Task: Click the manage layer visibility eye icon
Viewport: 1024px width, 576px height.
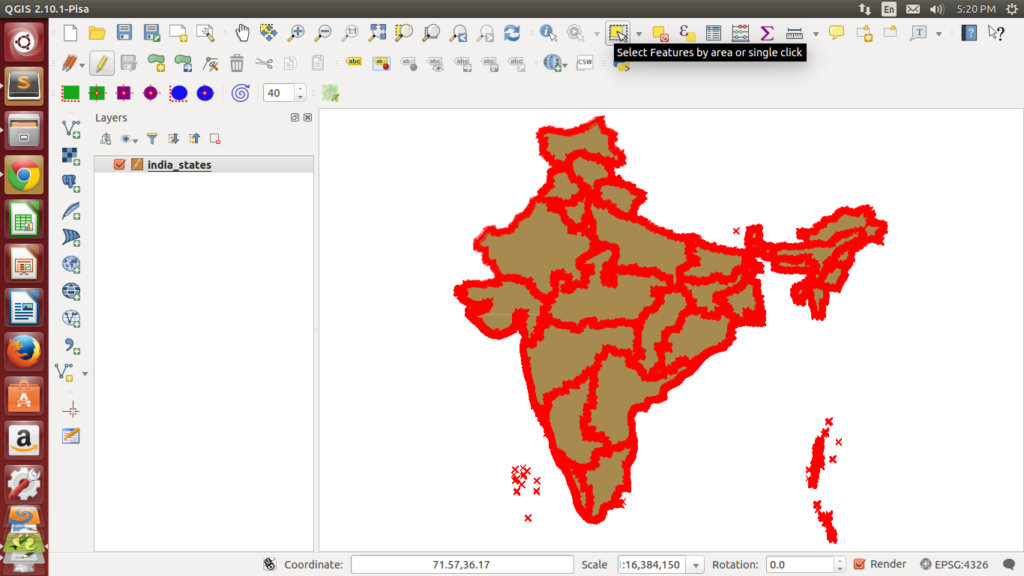Action: point(126,139)
